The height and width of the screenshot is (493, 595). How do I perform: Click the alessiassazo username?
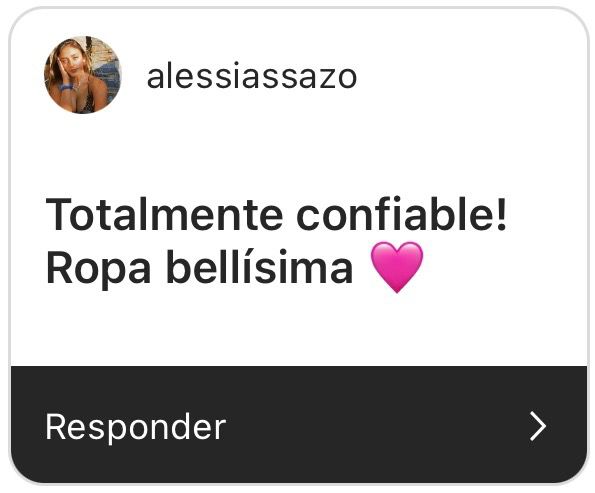(252, 76)
